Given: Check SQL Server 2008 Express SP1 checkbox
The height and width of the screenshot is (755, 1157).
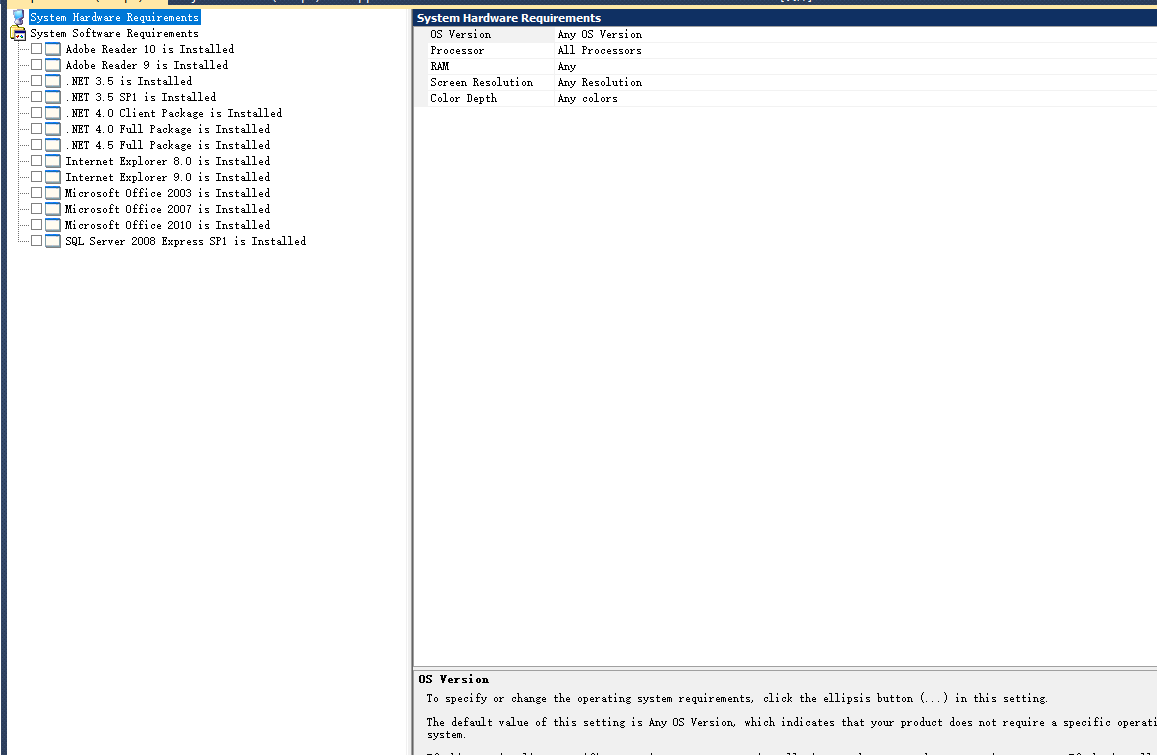Looking at the screenshot, I should (36, 241).
